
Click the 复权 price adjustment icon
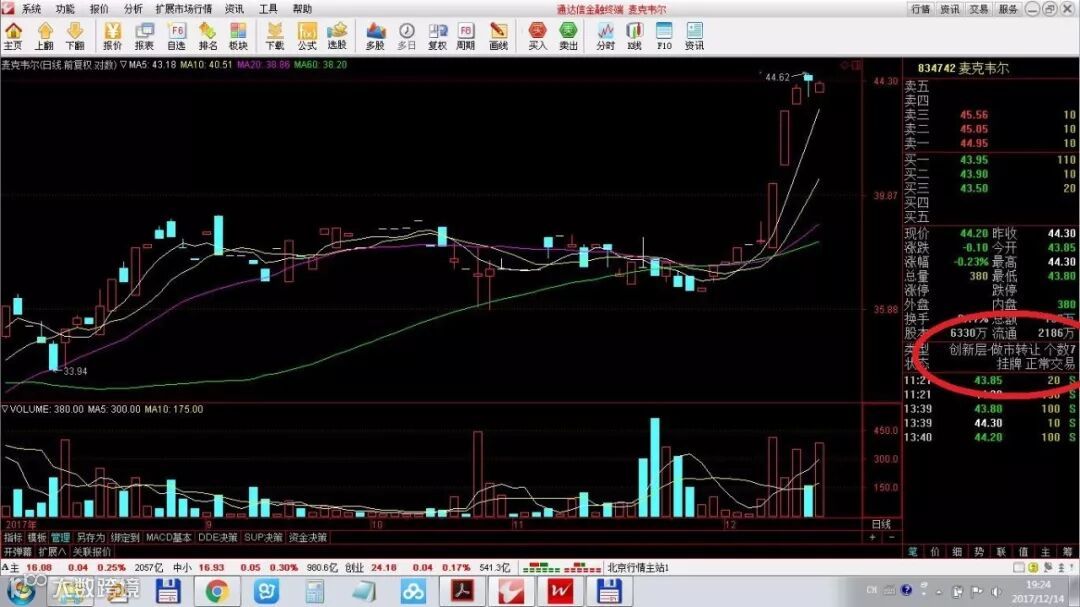pos(437,36)
